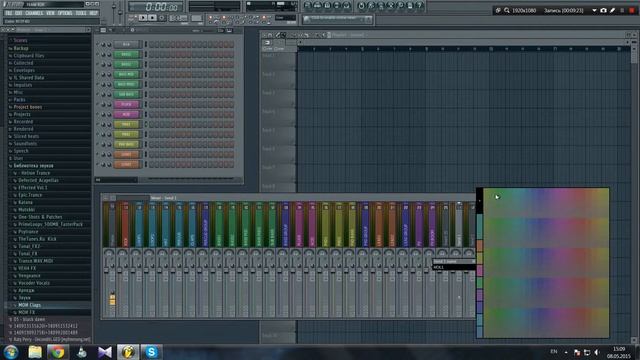Viewport: 640px width, 360px height.
Task: Select the MDM FX folder
Action: 27,312
